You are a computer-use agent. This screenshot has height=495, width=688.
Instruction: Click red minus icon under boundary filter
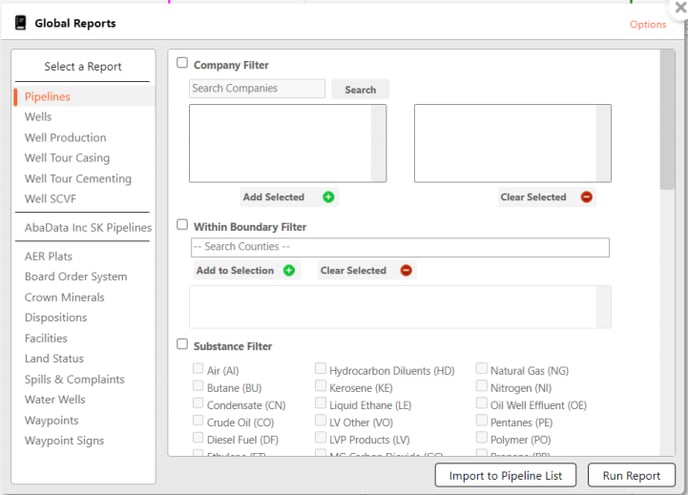pyautogui.click(x=406, y=270)
